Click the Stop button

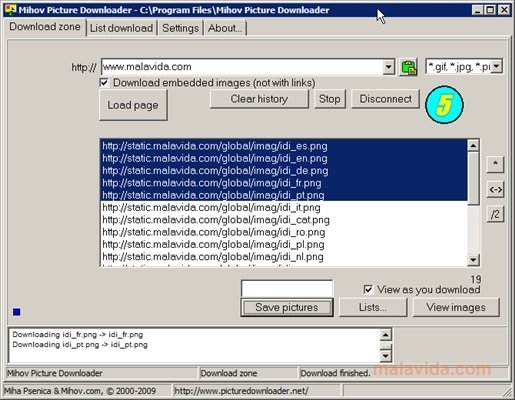click(x=330, y=99)
